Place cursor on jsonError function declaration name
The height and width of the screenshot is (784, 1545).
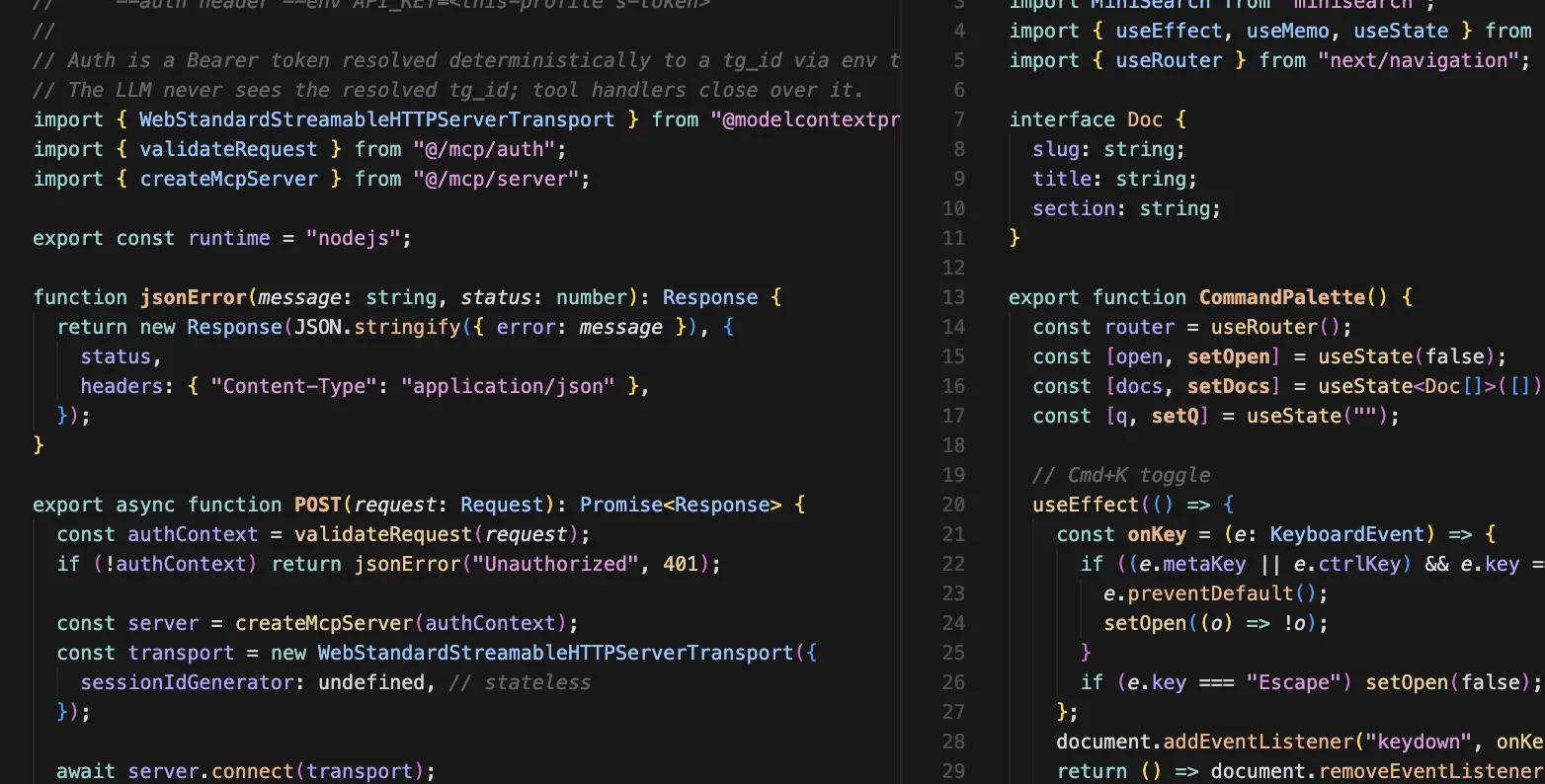click(193, 297)
